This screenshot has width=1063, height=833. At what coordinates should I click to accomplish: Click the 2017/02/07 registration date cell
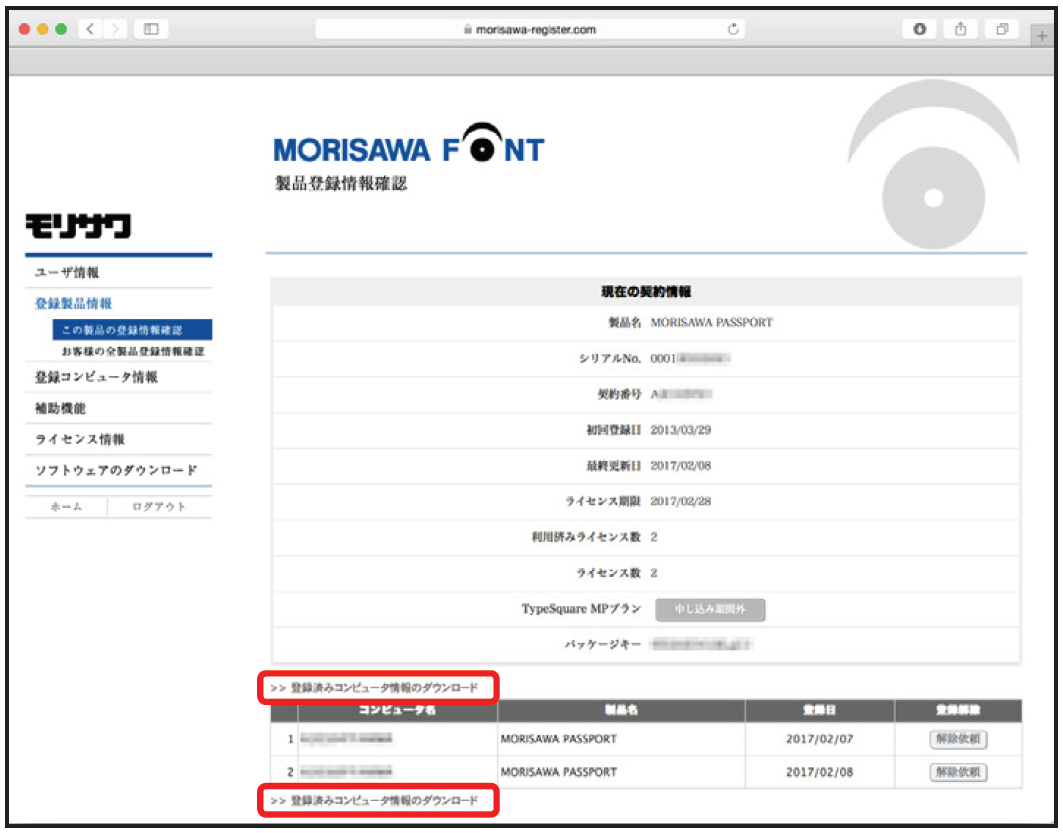click(820, 739)
